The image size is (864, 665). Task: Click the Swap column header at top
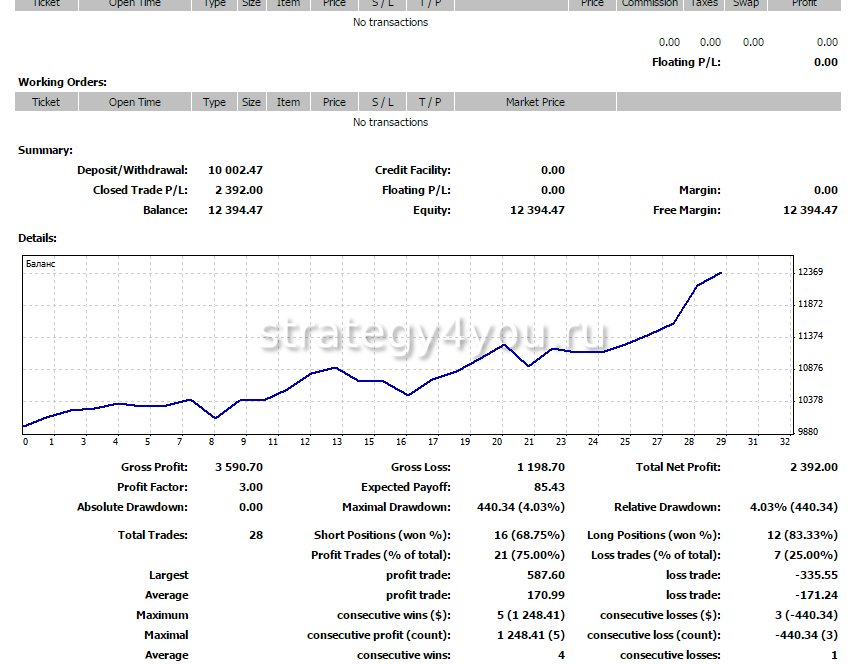click(745, 4)
